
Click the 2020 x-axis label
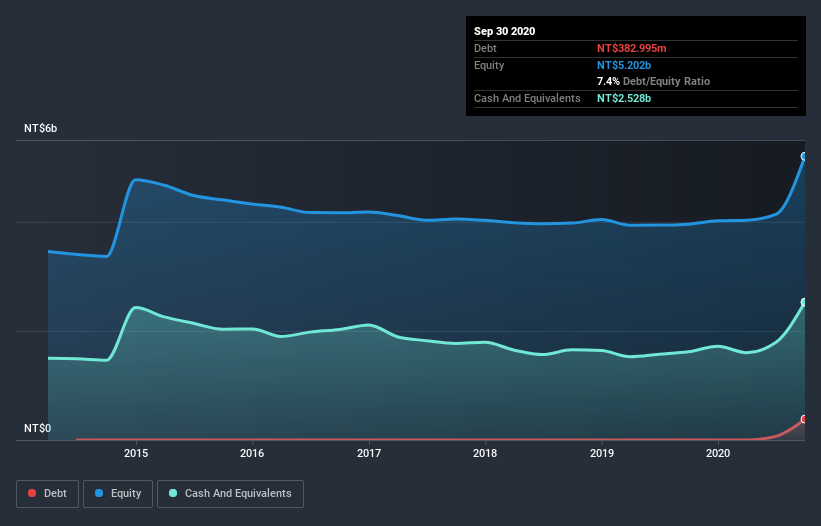pos(718,453)
